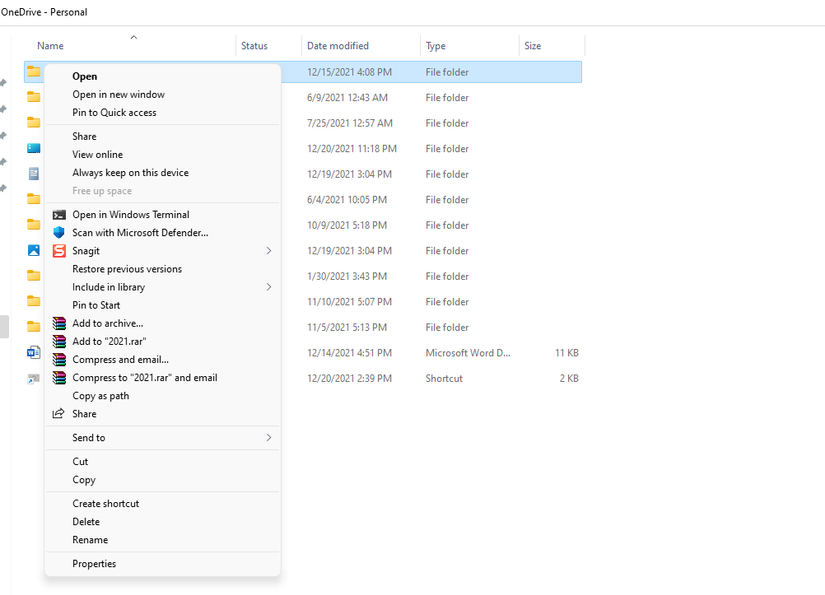
Task: Click the "11/5/2021 5:13 PM" date cell
Action: [x=347, y=327]
